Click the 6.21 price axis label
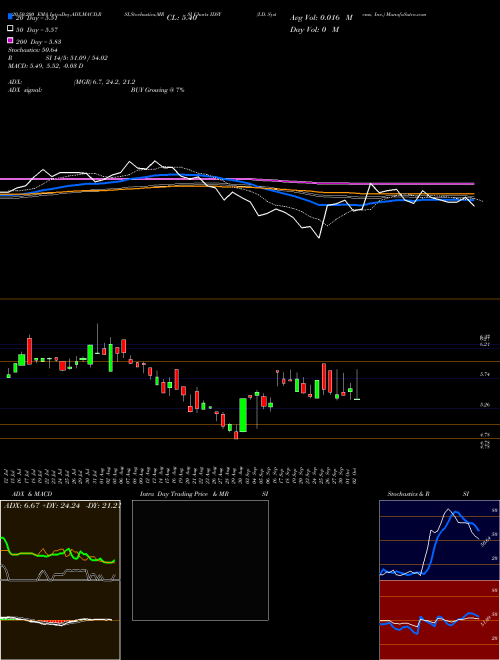 click(484, 344)
